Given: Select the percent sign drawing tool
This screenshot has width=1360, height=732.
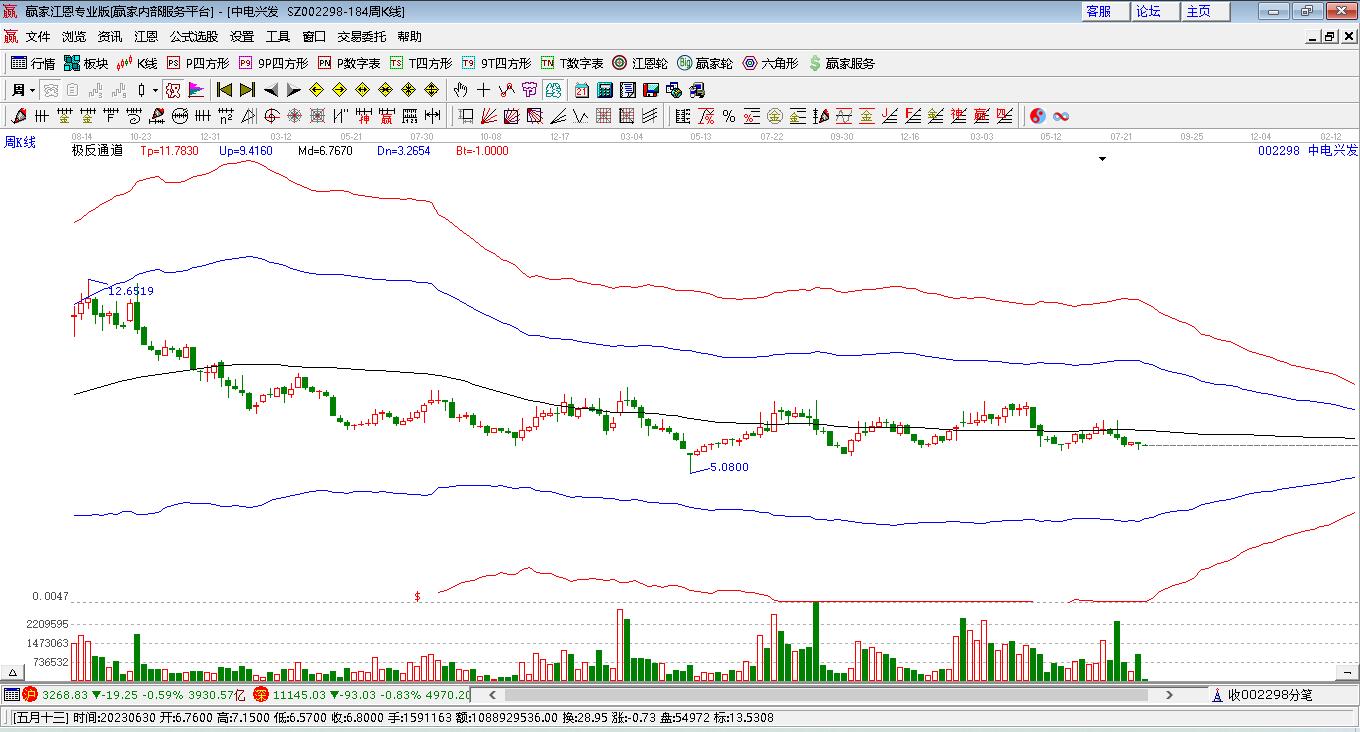Looking at the screenshot, I should pos(729,116).
